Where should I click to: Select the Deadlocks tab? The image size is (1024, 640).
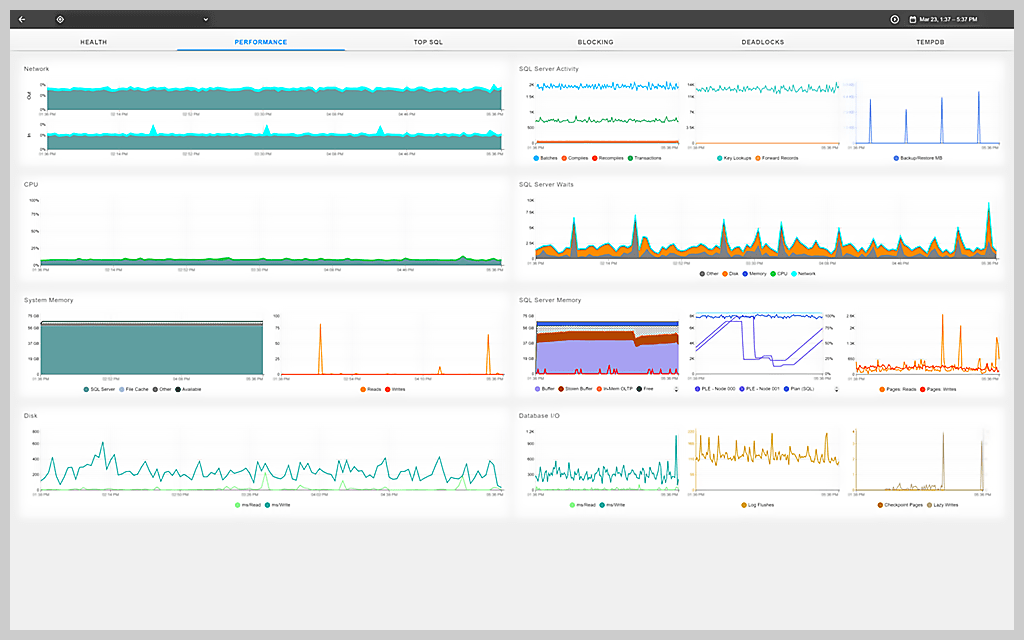[x=762, y=42]
